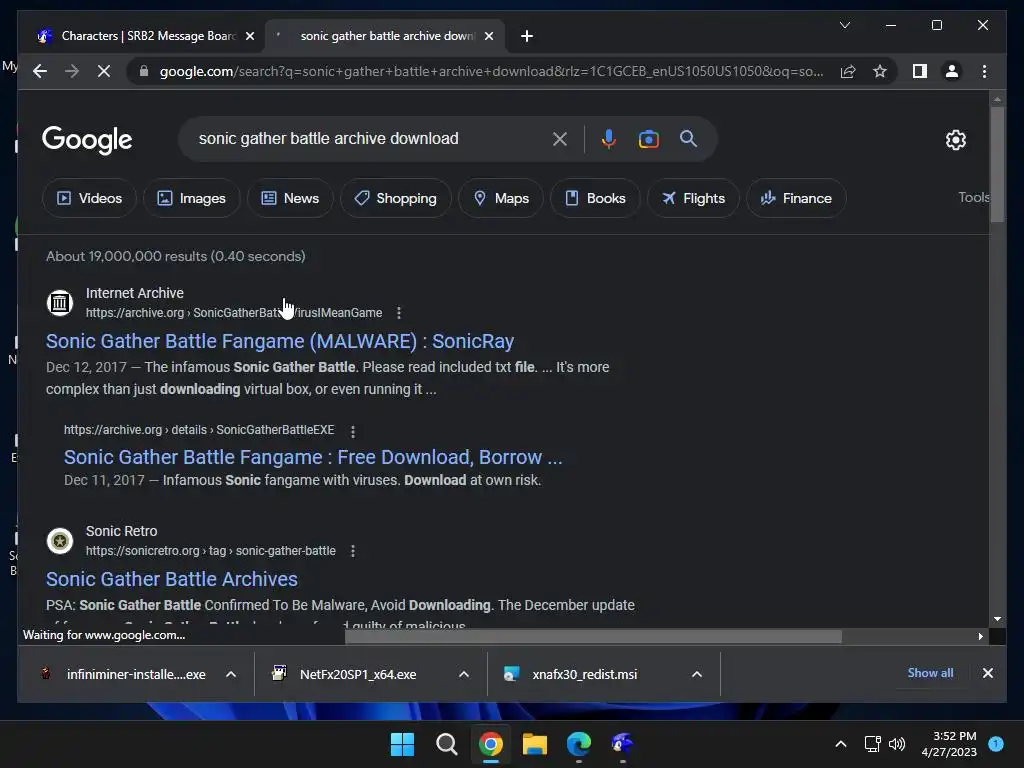Expand options for xnafx30_redist.msi download
This screenshot has height=768, width=1024.
(697, 674)
